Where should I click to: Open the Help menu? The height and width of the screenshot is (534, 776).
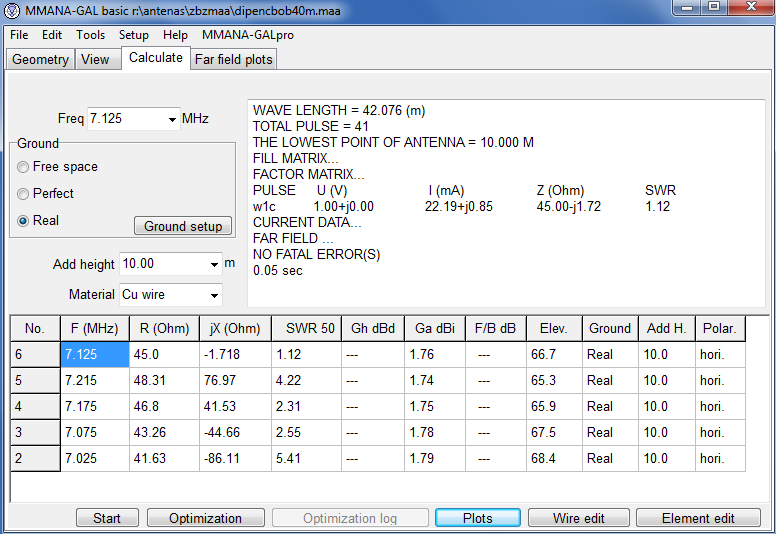175,35
